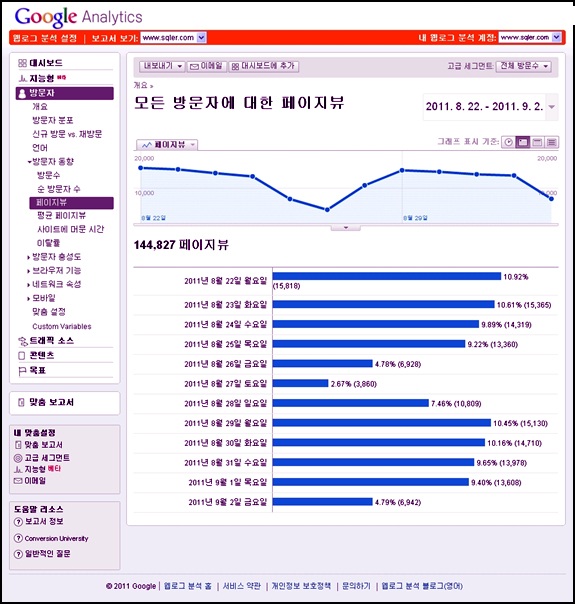This screenshot has height=604, width=575.
Task: Click the 8월 22일 월요일 bar (10.92%)
Action: click(387, 276)
